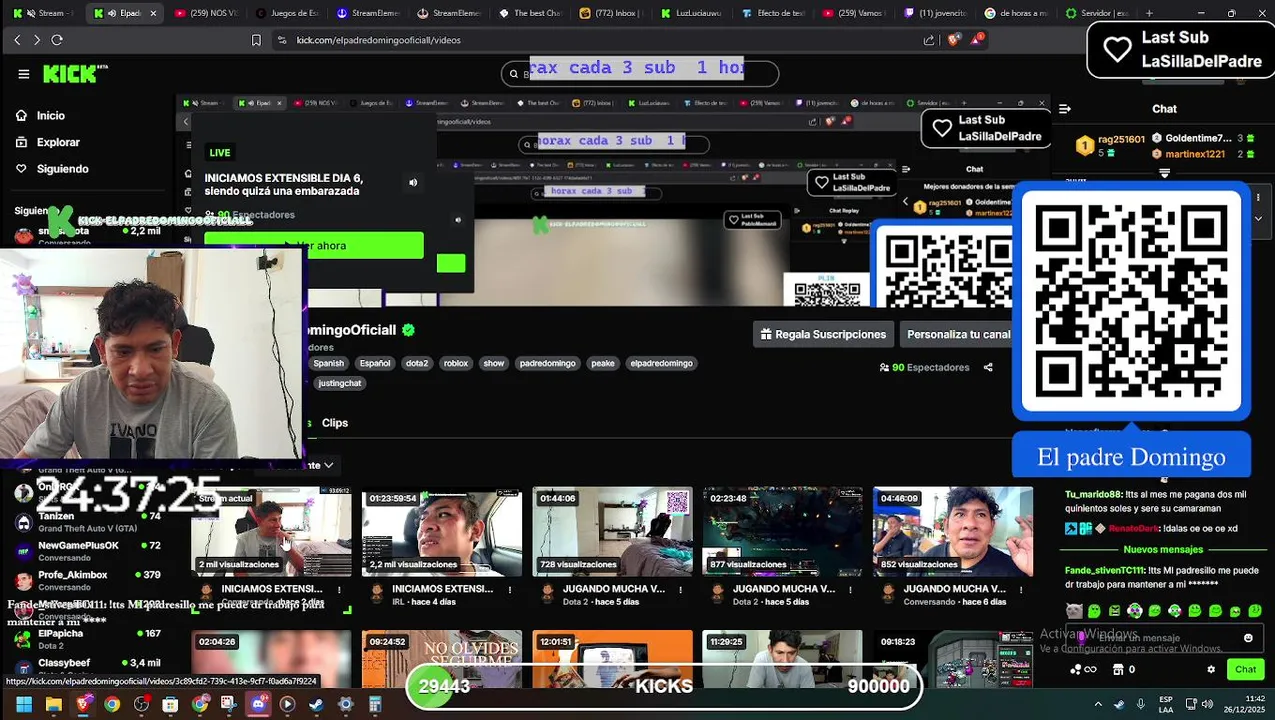Open the Kick hamburger menu
1275x720 pixels.
point(24,74)
